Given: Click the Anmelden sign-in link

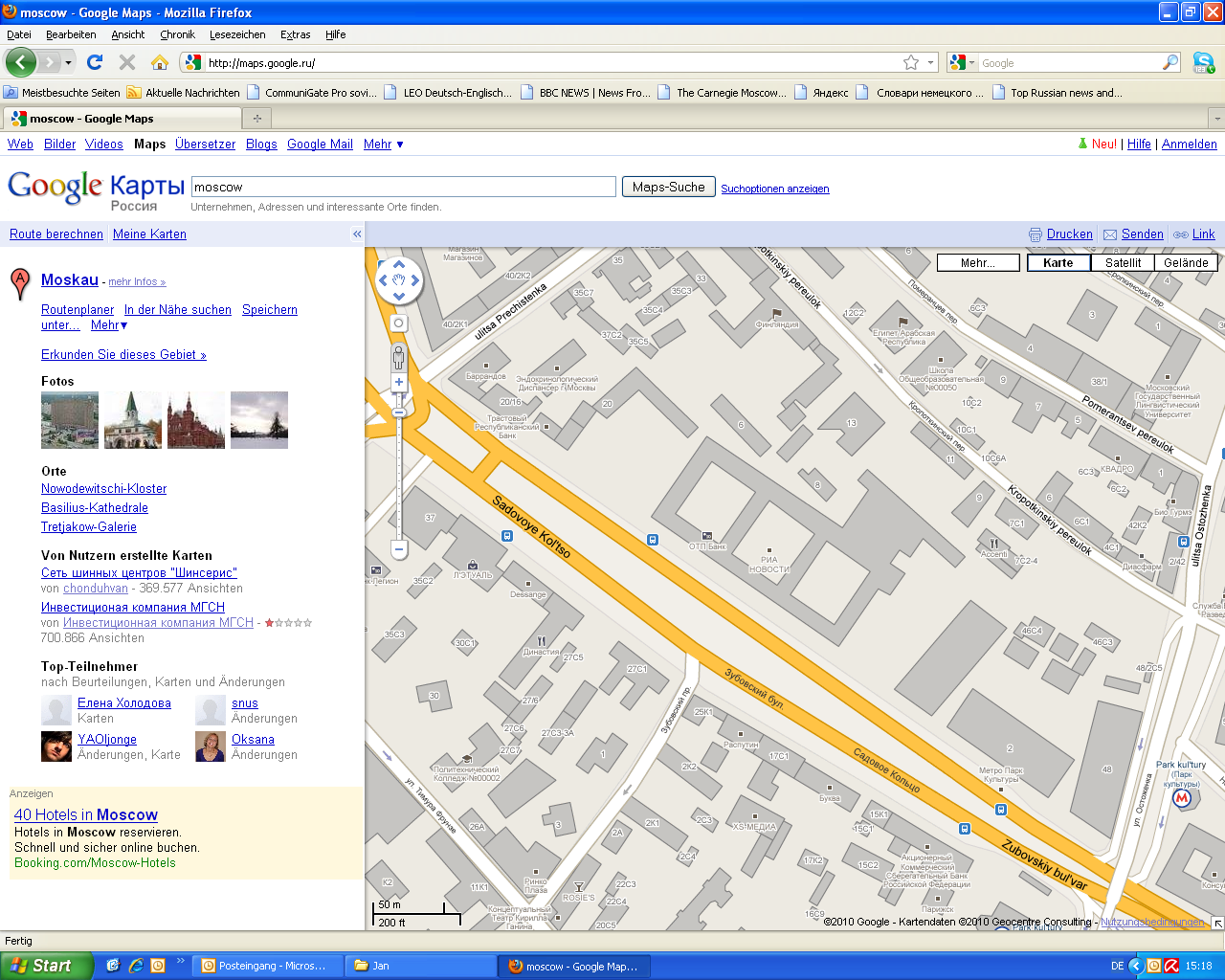Looking at the screenshot, I should [x=1190, y=145].
